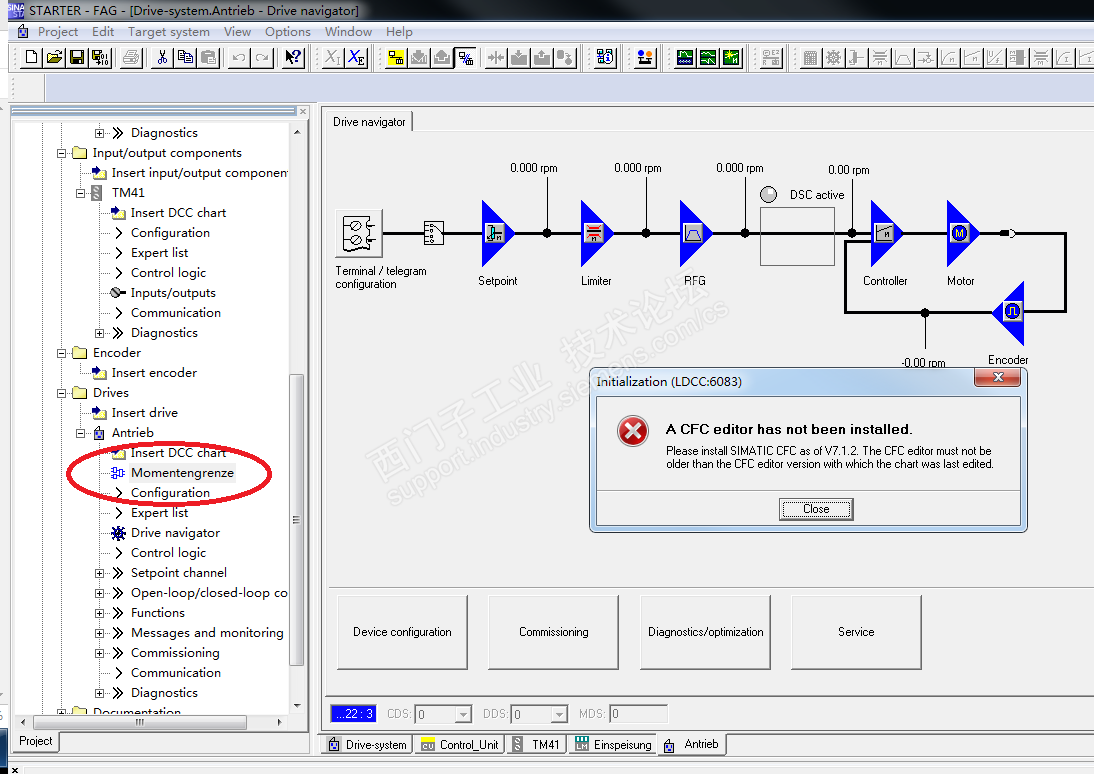Switch to the Drive-system bottom tab

[x=367, y=745]
